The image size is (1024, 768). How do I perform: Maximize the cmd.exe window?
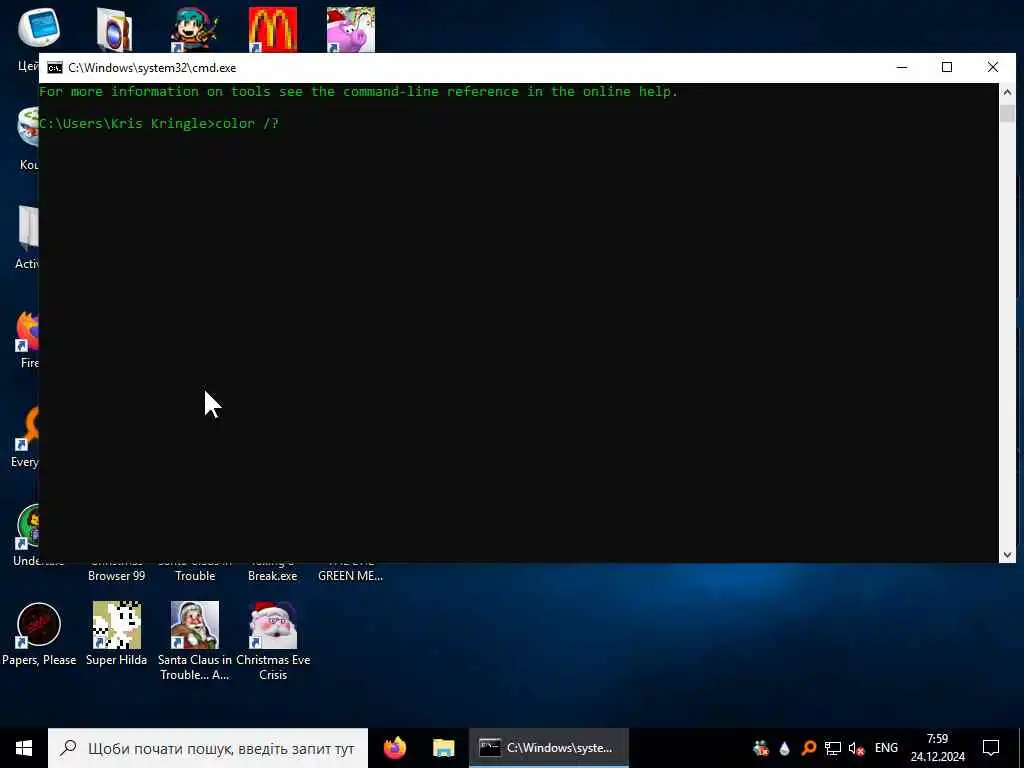pos(947,67)
